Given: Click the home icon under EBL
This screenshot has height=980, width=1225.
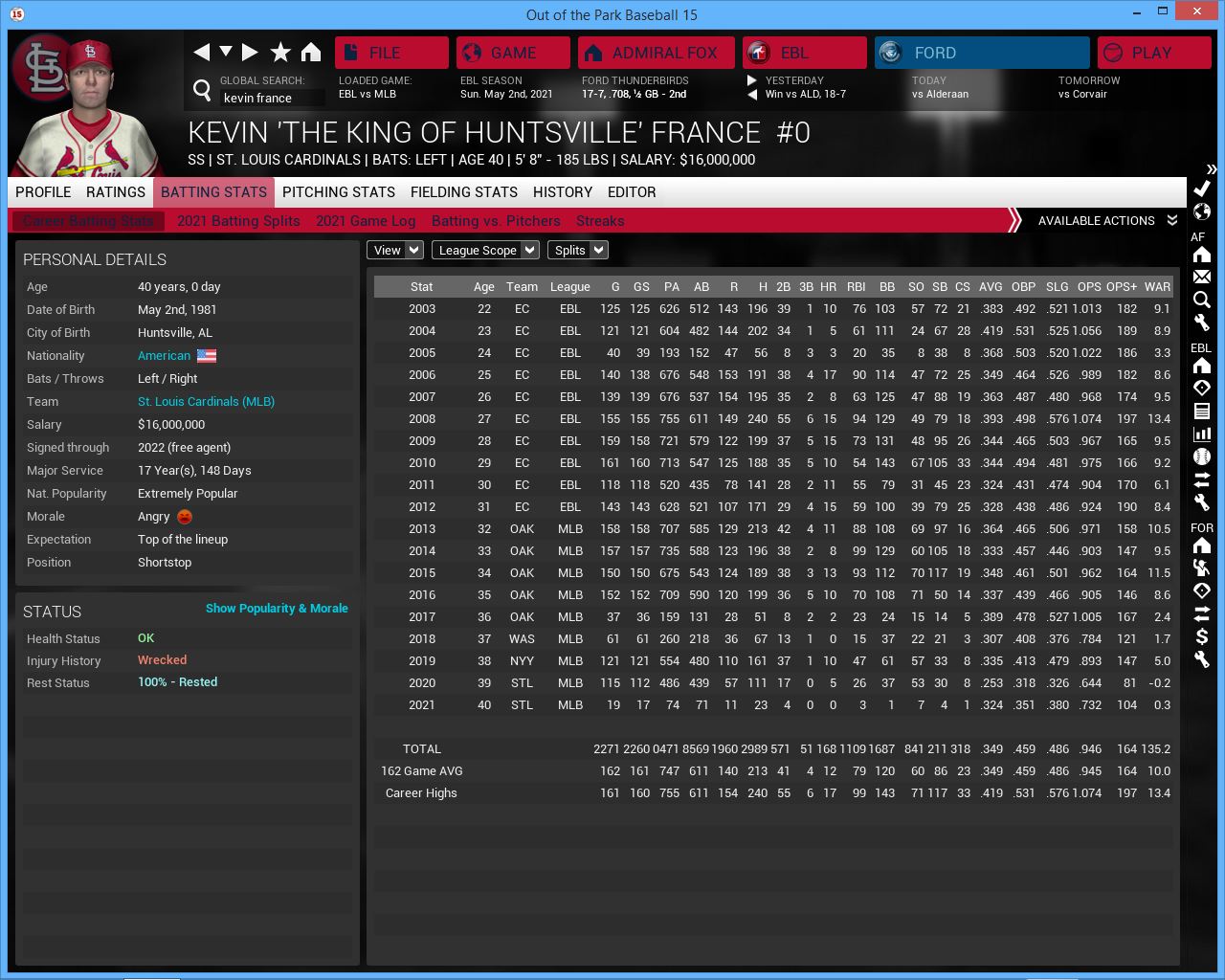Looking at the screenshot, I should 1202,366.
